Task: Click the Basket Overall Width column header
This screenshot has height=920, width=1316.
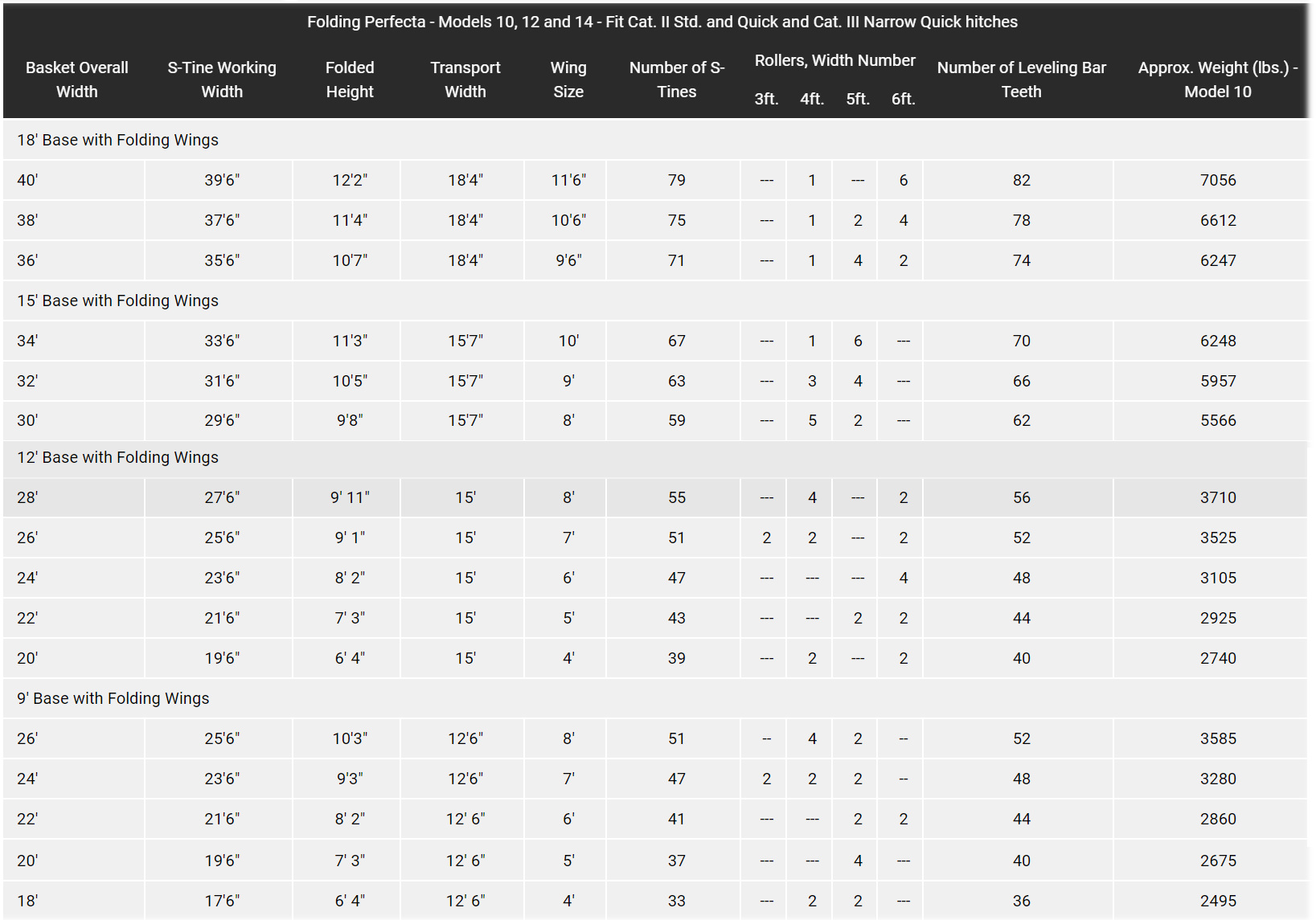Action: 76,80
